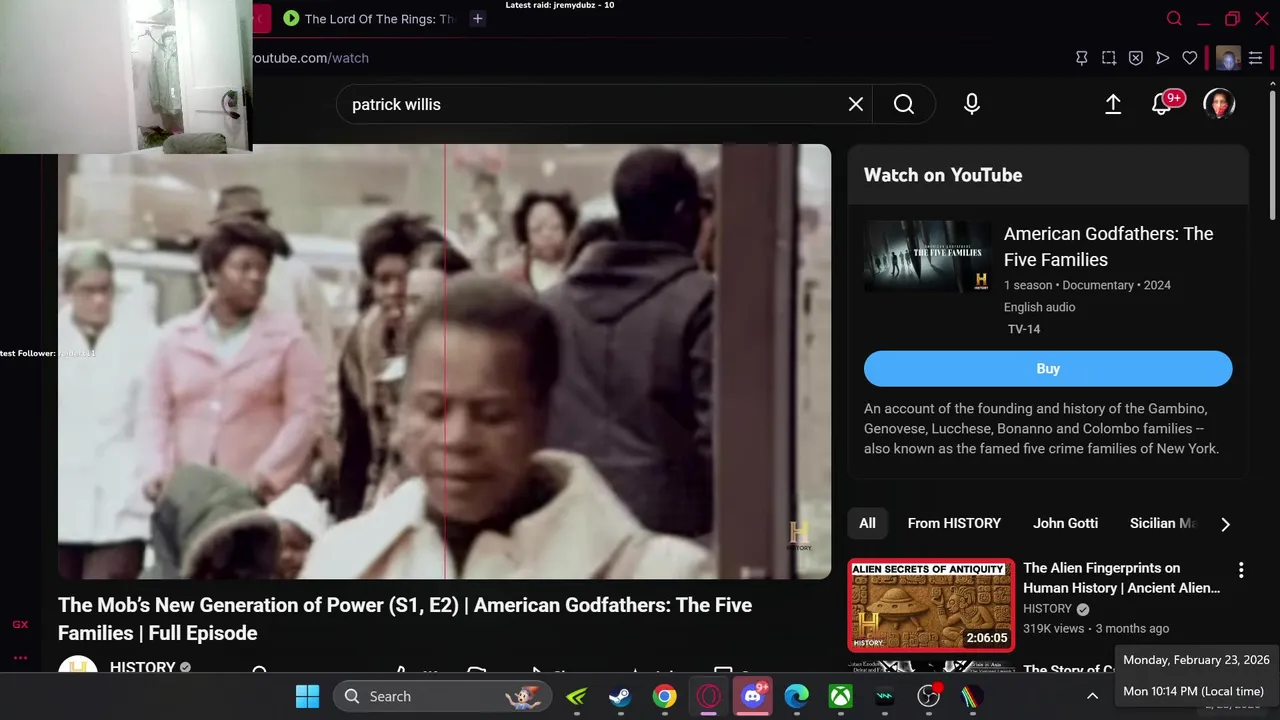Open Google Chrome from taskbar
The height and width of the screenshot is (720, 1280).
(664, 696)
